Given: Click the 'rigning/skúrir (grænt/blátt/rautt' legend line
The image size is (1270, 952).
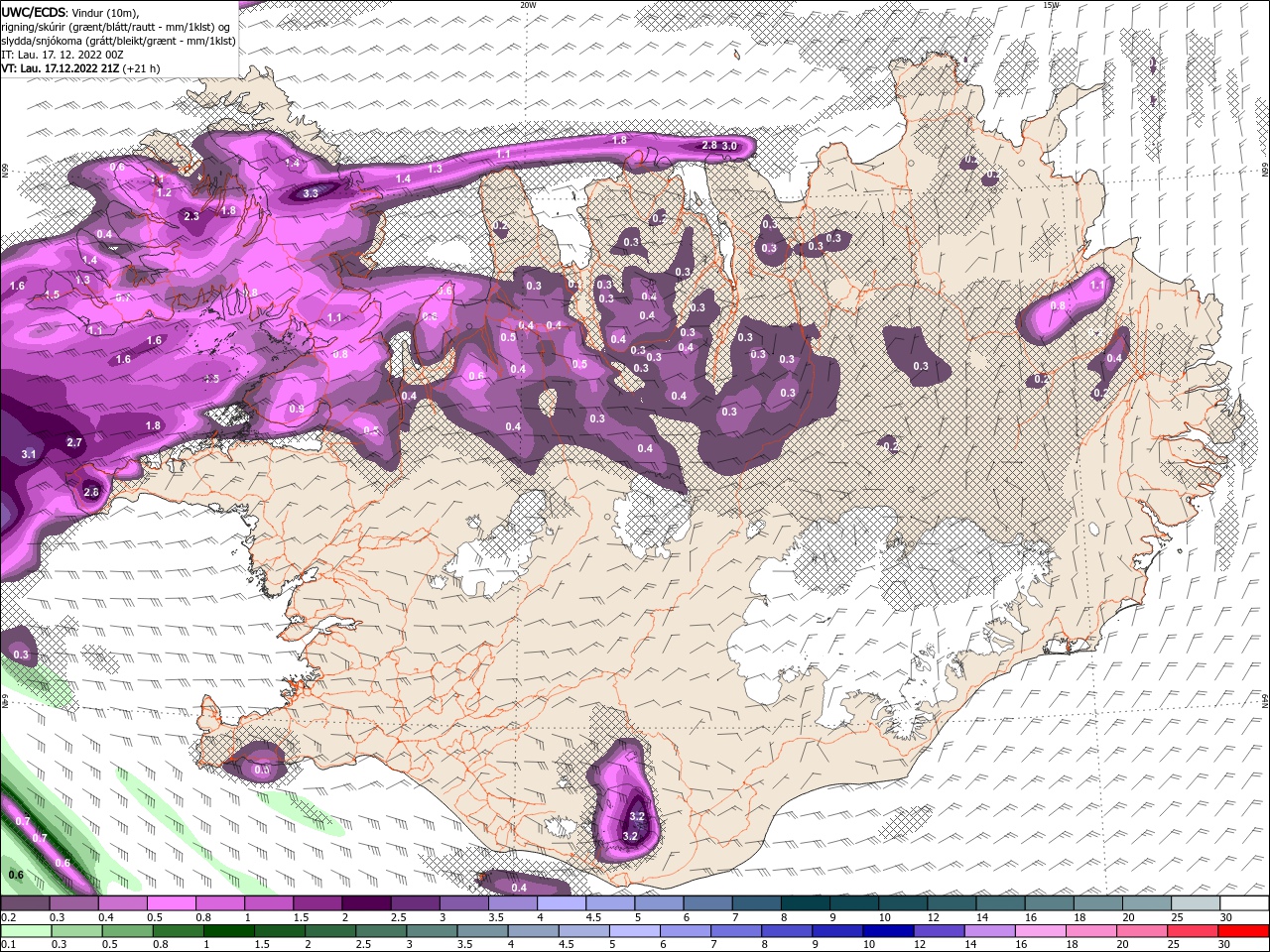Looking at the screenshot, I should (x=116, y=27).
